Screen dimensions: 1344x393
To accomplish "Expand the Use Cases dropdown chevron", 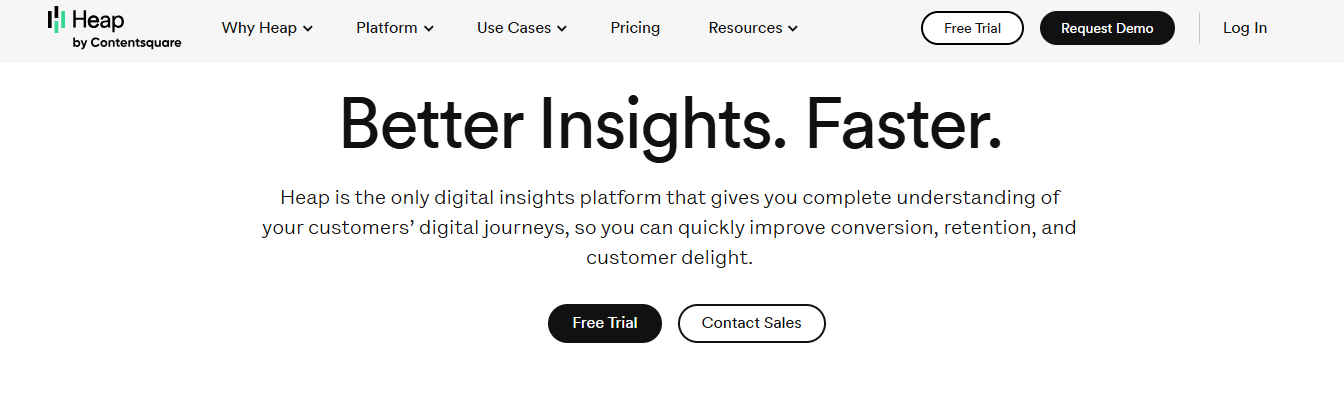I will [x=562, y=29].
